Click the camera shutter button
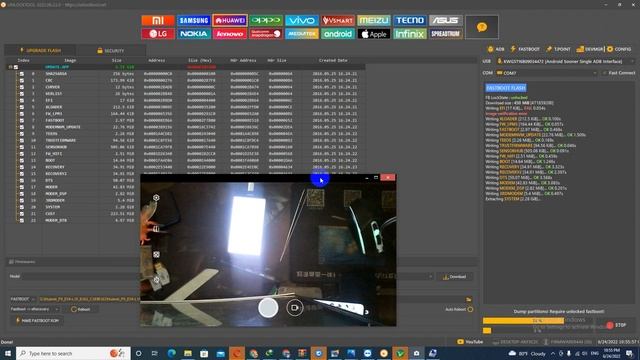This screenshot has height=360, width=640. click(268, 308)
